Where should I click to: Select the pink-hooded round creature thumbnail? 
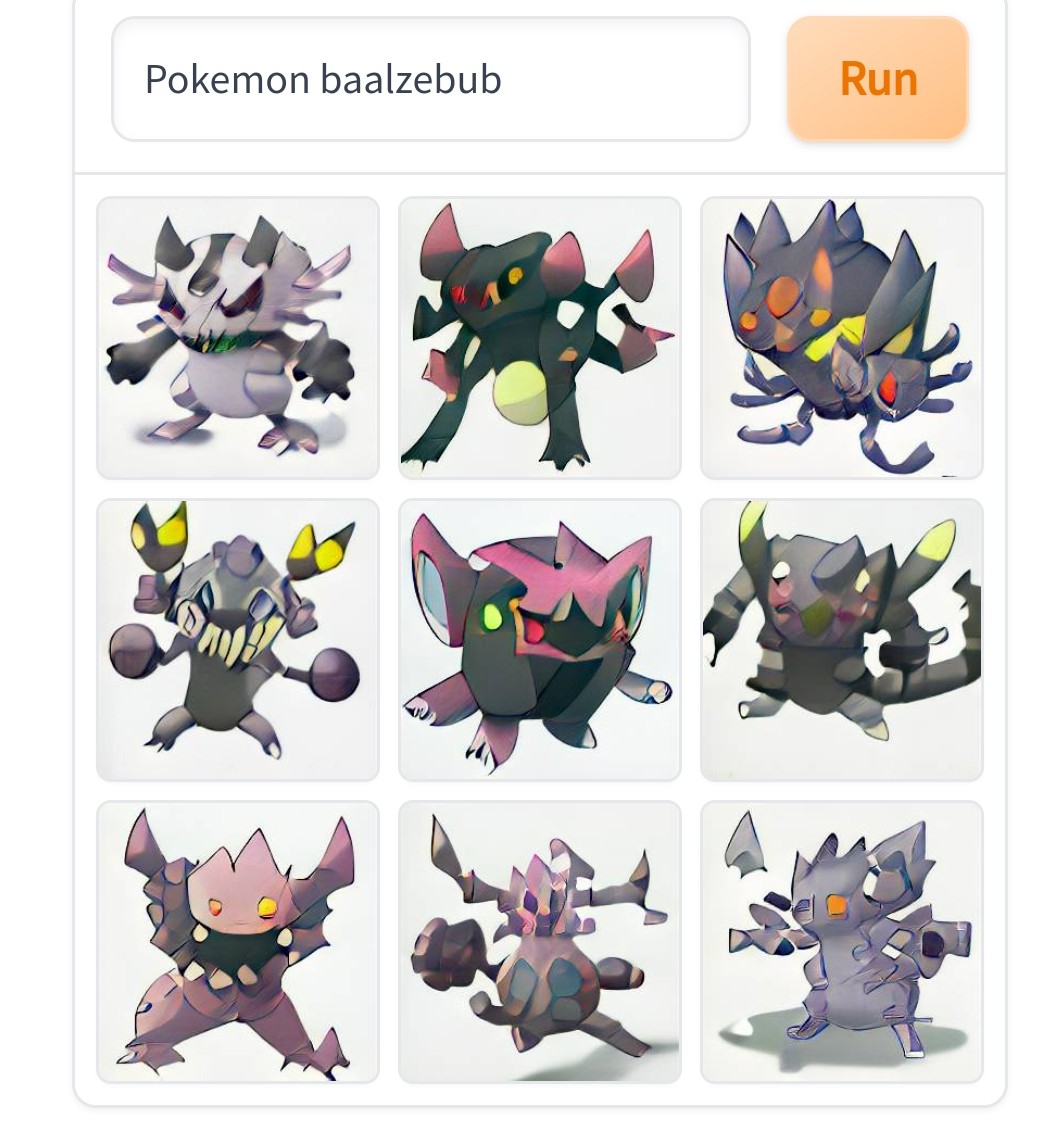pyautogui.click(x=540, y=640)
